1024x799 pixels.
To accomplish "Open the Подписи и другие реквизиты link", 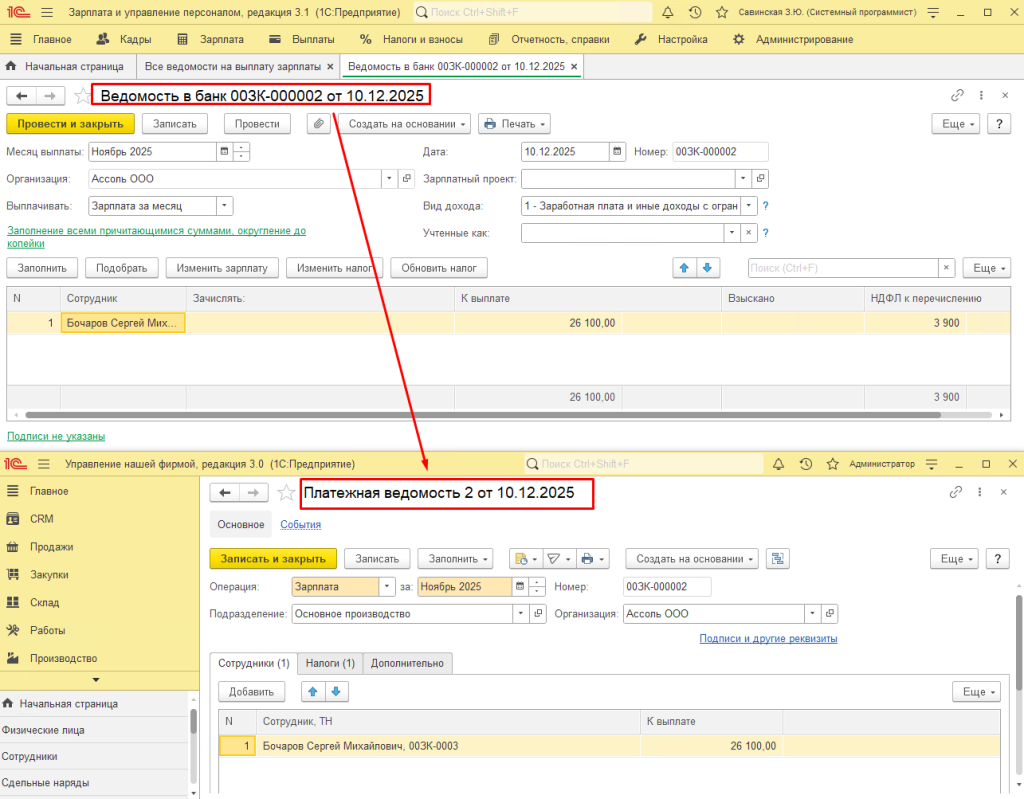I will tap(768, 638).
